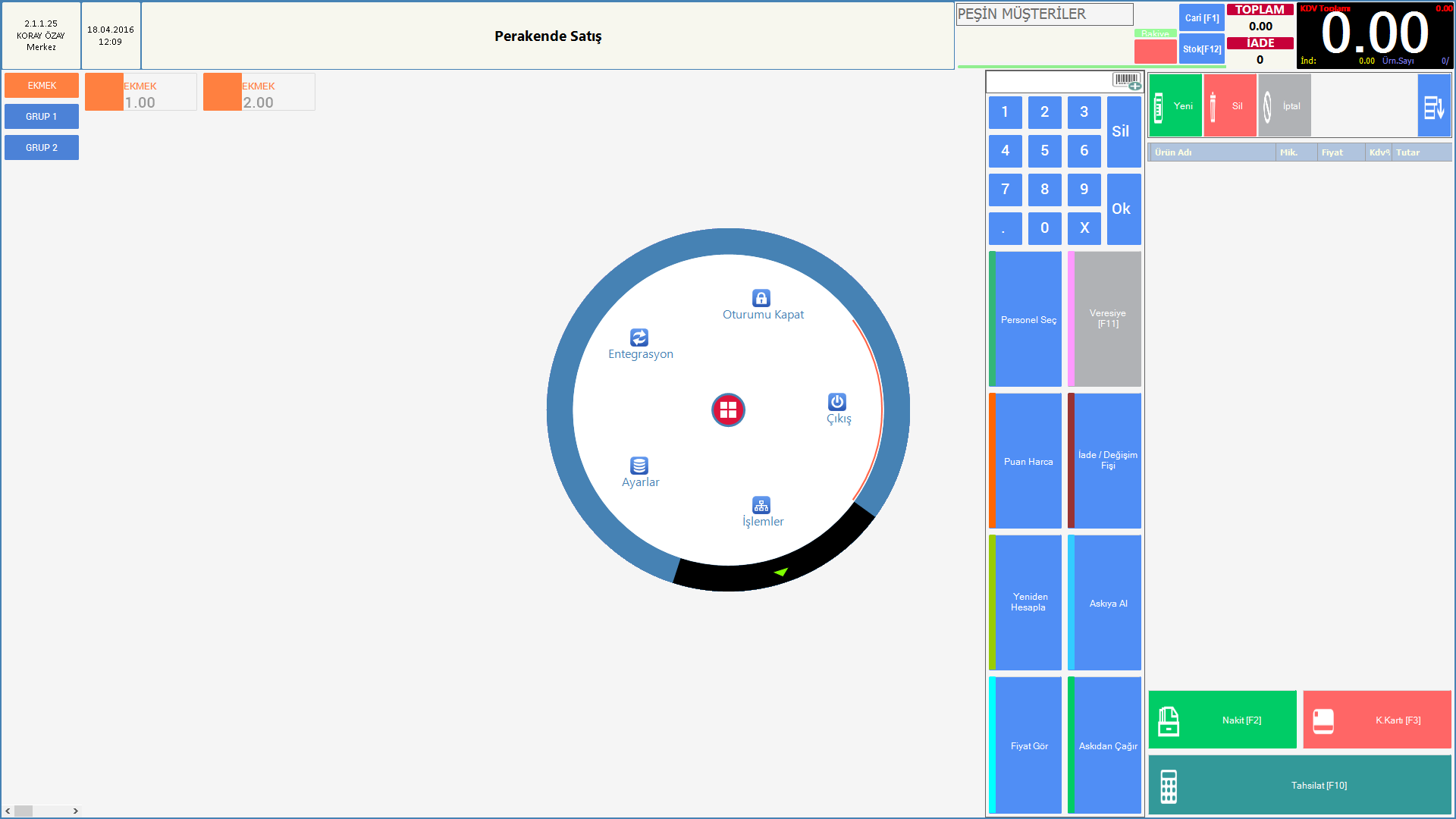Open Cari [F1] customer selection
Viewport: 1456px width, 819px height.
[x=1202, y=18]
